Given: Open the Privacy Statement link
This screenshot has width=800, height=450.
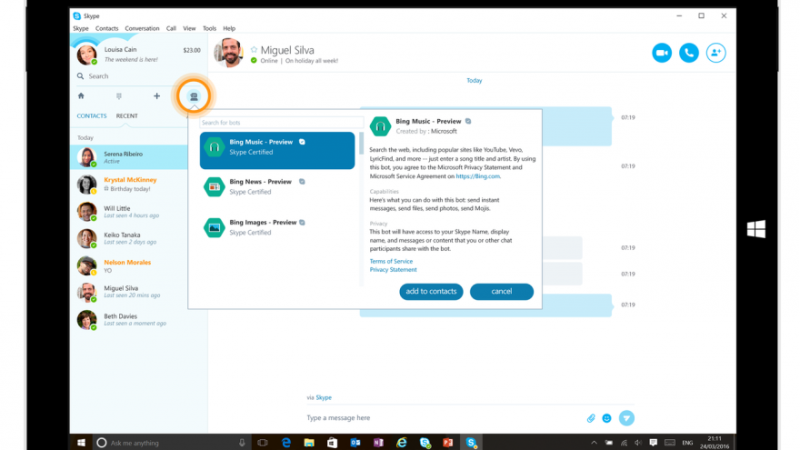Looking at the screenshot, I should pyautogui.click(x=393, y=270).
